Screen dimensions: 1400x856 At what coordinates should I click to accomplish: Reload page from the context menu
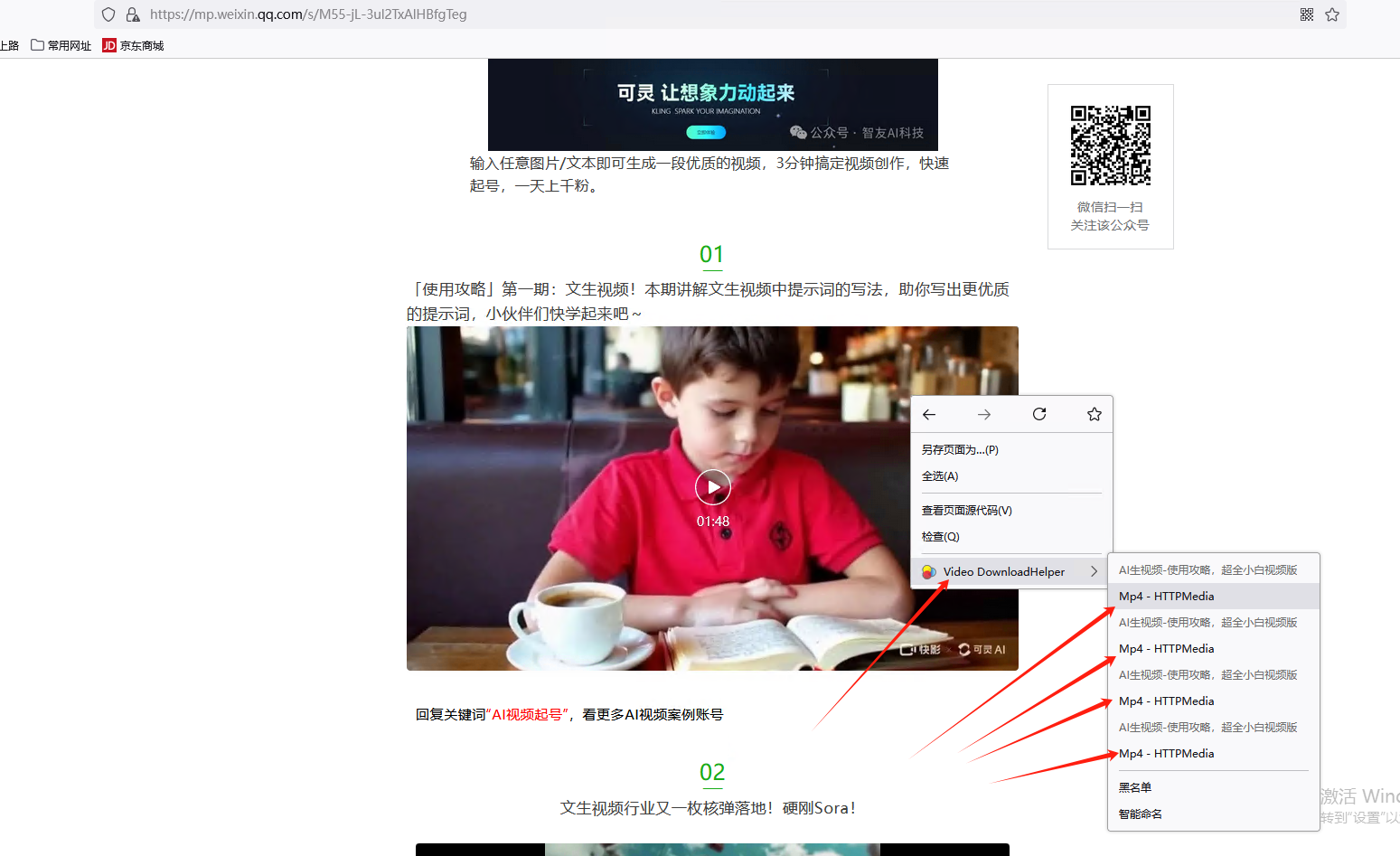pyautogui.click(x=1039, y=414)
